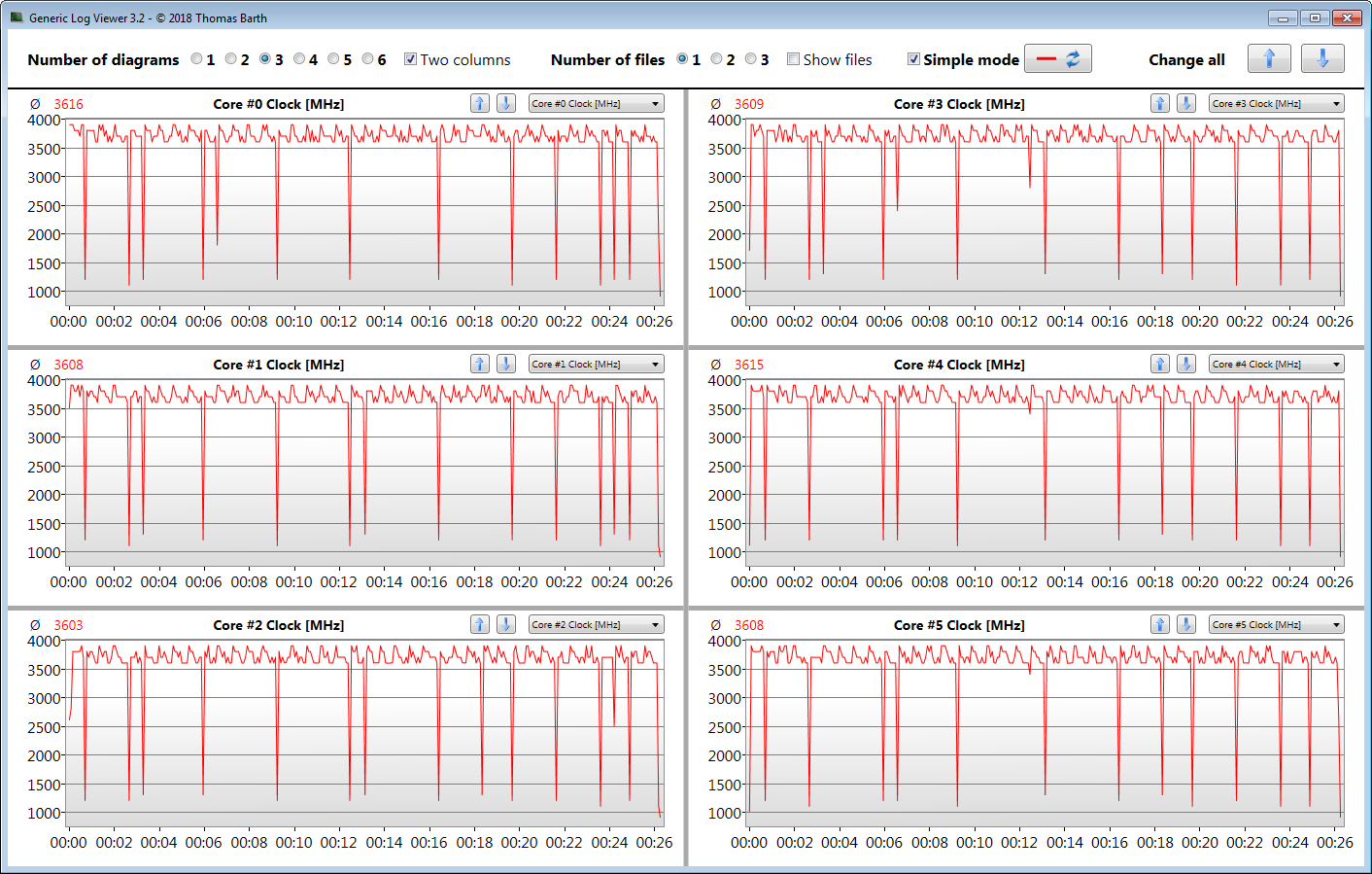
Task: Click the up arrow in Core #5 Clock panel
Action: (1160, 624)
